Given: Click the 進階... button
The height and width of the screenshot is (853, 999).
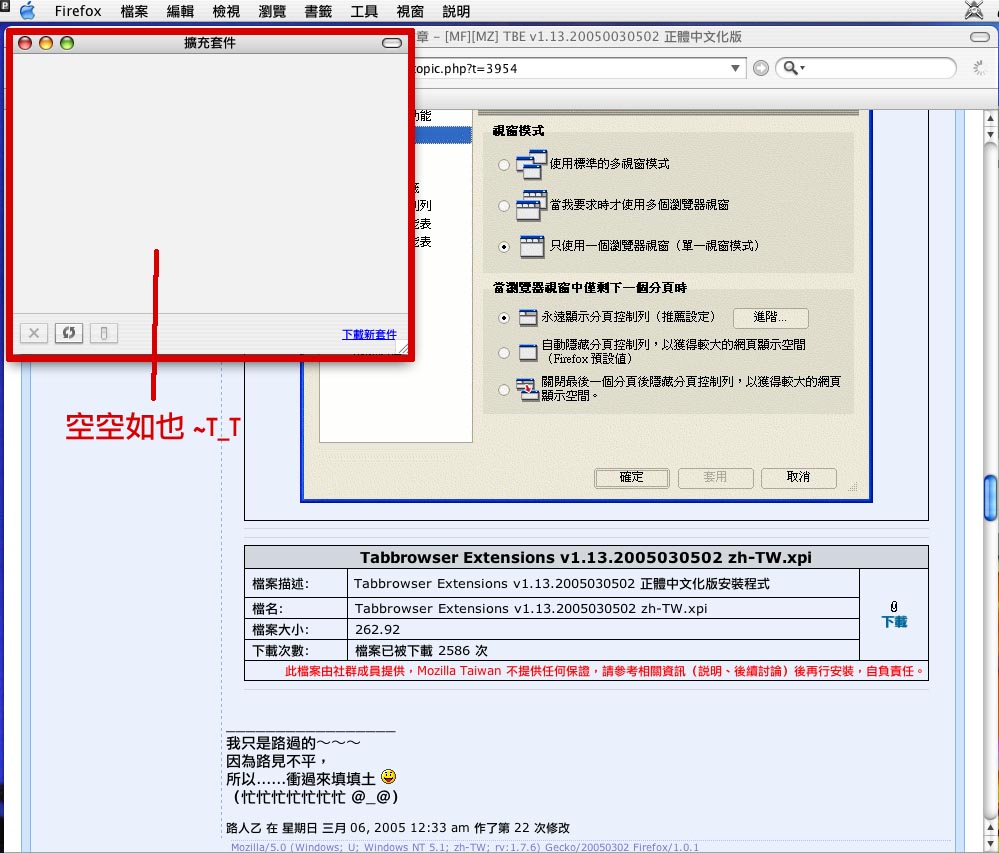Looking at the screenshot, I should 770,317.
